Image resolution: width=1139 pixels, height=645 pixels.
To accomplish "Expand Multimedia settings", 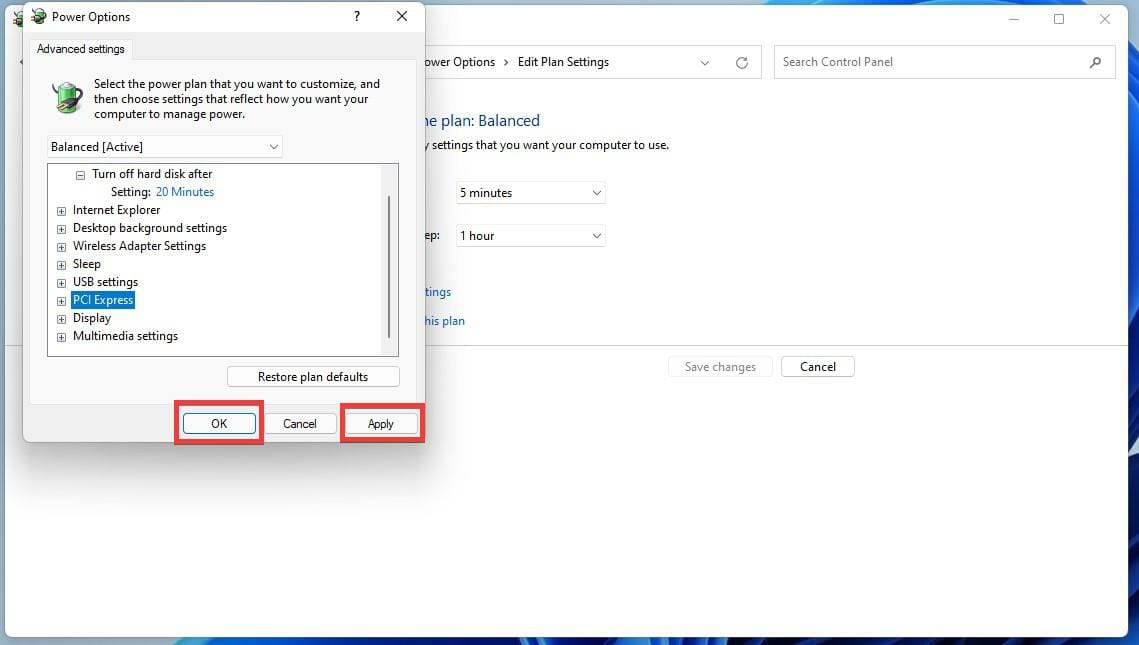I will 61,336.
